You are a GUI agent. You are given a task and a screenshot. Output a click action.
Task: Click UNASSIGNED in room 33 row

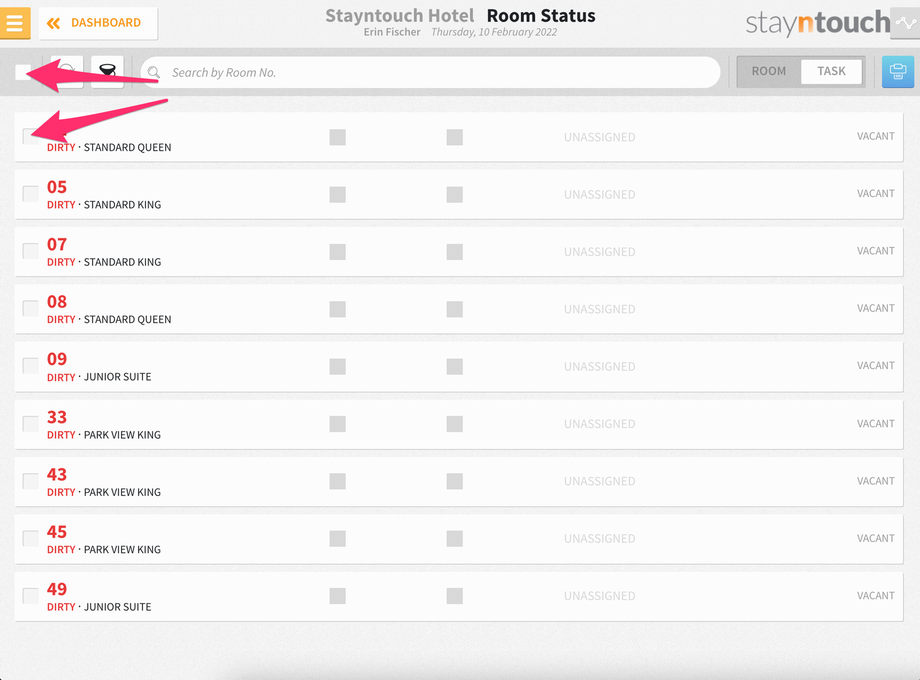tap(600, 424)
